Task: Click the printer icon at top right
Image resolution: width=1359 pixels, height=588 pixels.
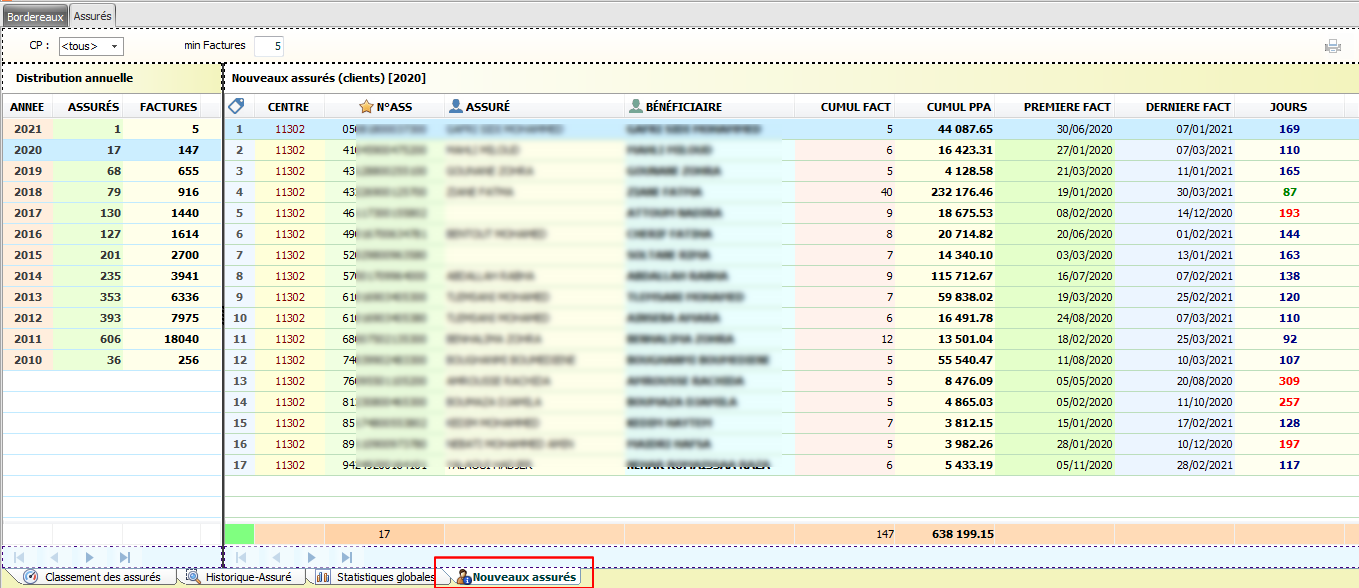Action: 1332,46
